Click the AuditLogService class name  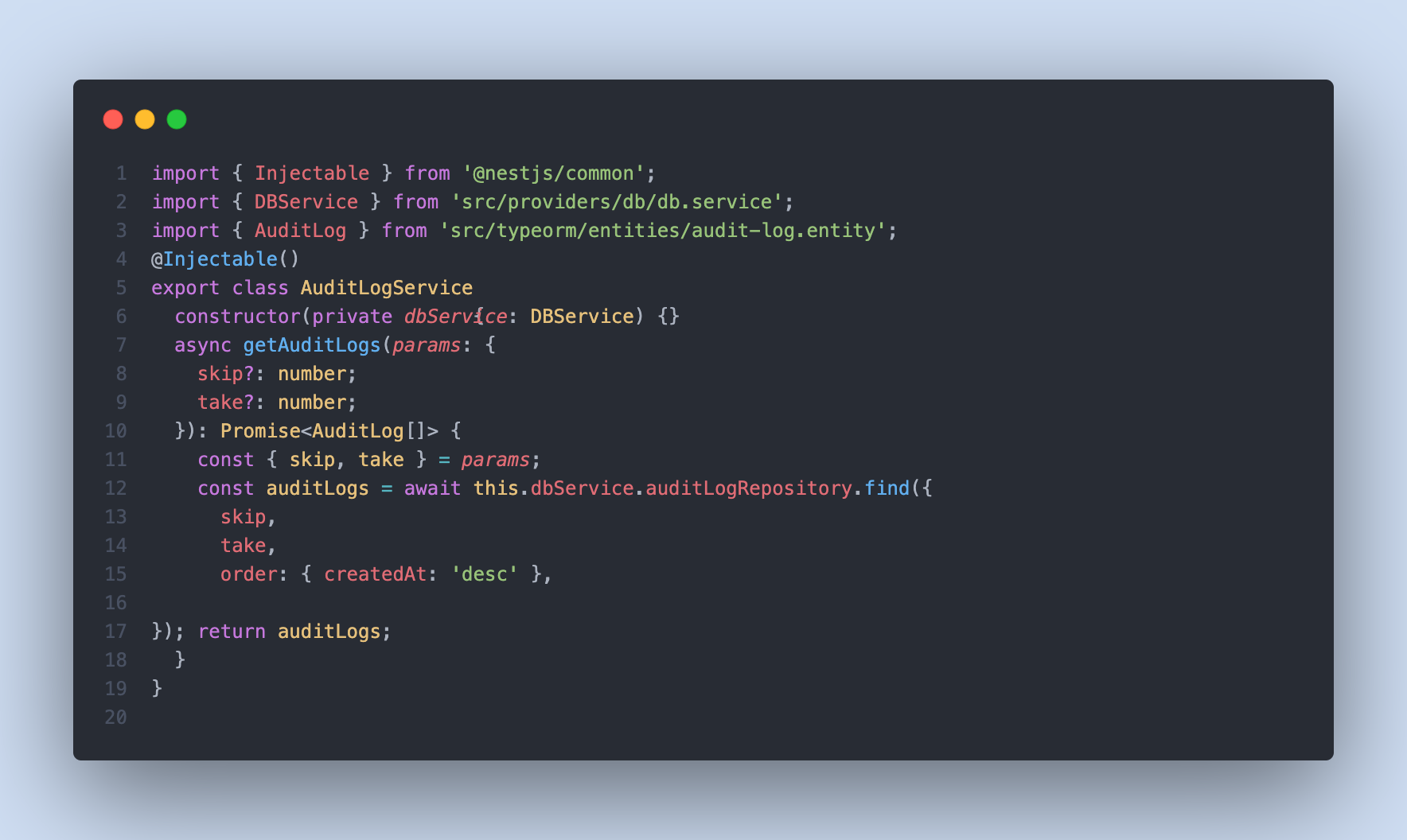click(x=387, y=288)
